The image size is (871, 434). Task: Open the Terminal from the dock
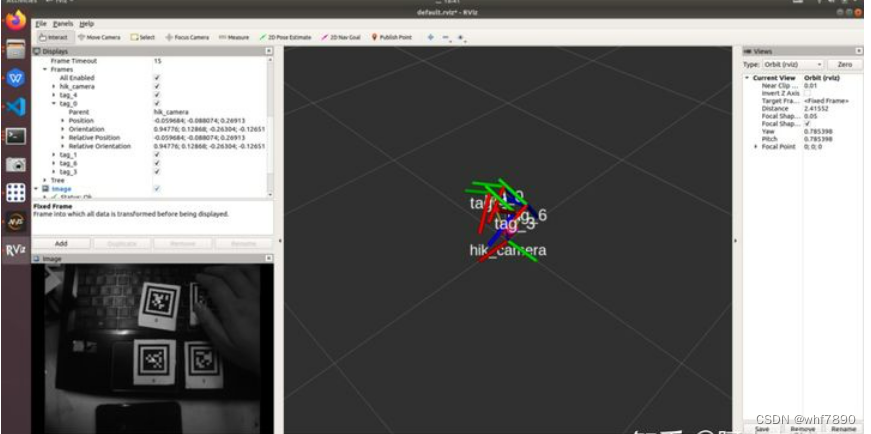pos(16,136)
